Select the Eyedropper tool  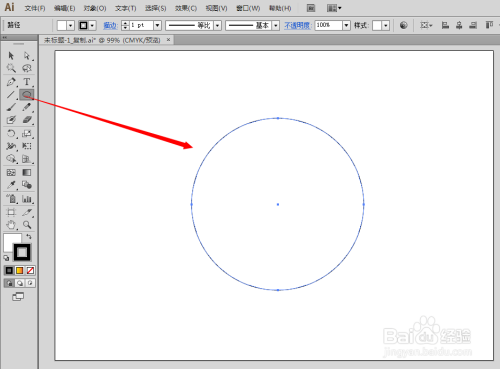(11, 185)
